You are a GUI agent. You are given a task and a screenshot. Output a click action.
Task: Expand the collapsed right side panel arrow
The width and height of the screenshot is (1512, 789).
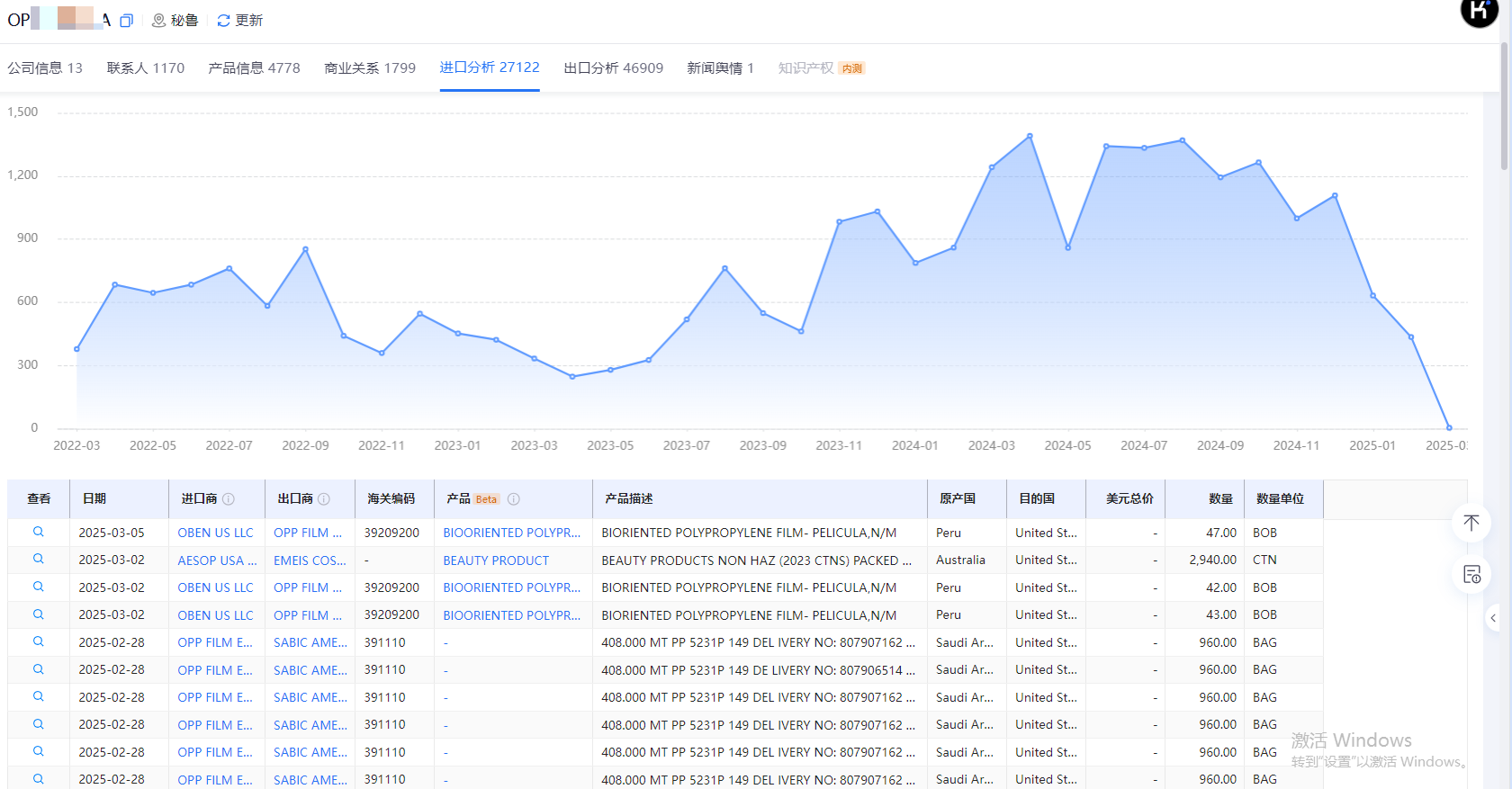[x=1493, y=618]
